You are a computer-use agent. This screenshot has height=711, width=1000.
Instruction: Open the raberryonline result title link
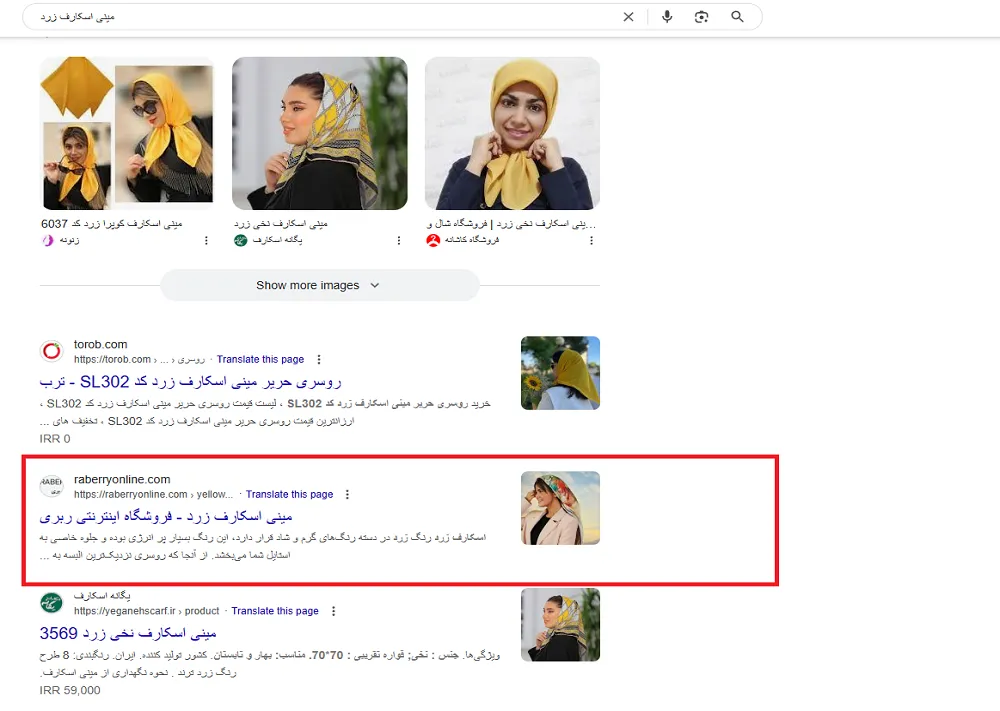[166, 517]
